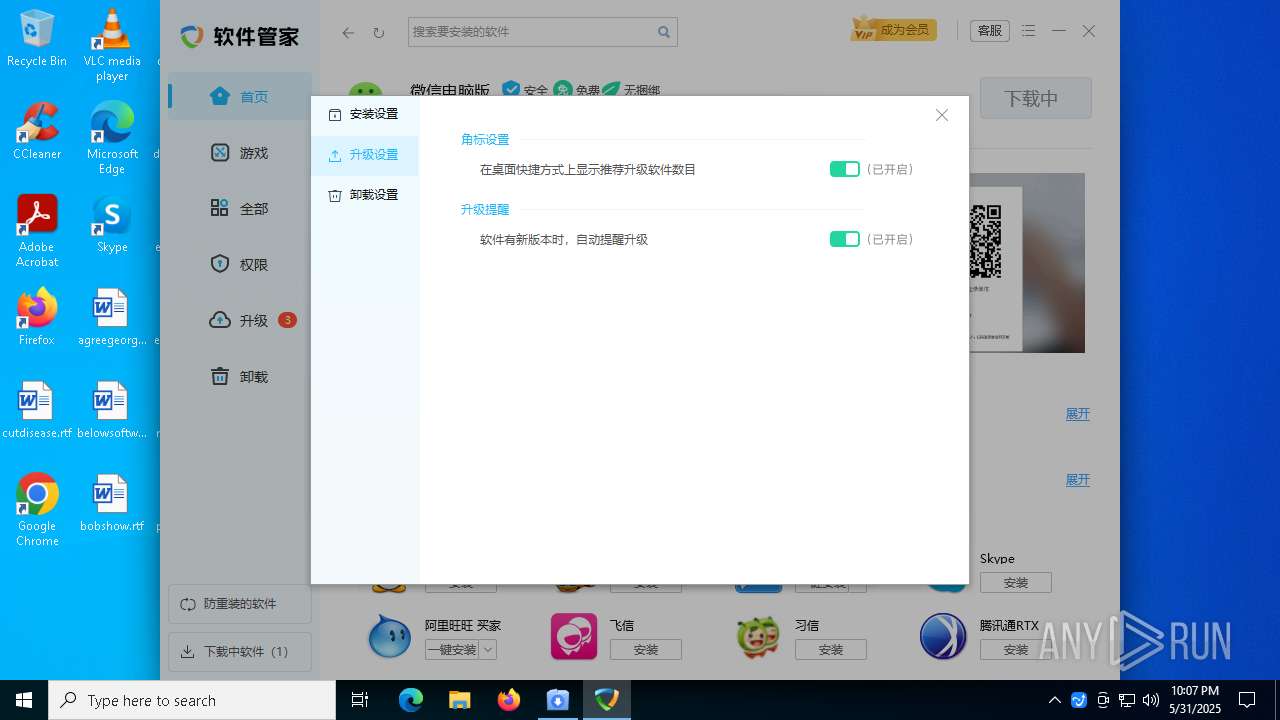
Task: Click taskbar search box
Action: (x=192, y=700)
